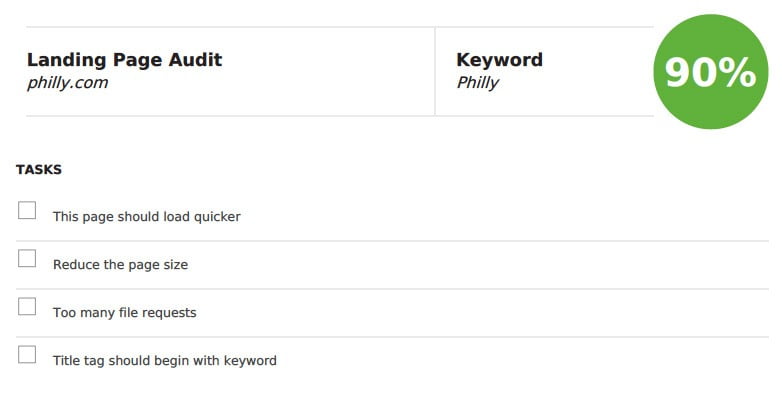The height and width of the screenshot is (408, 782).
Task: Click the 'Keyword' heading
Action: 499,60
